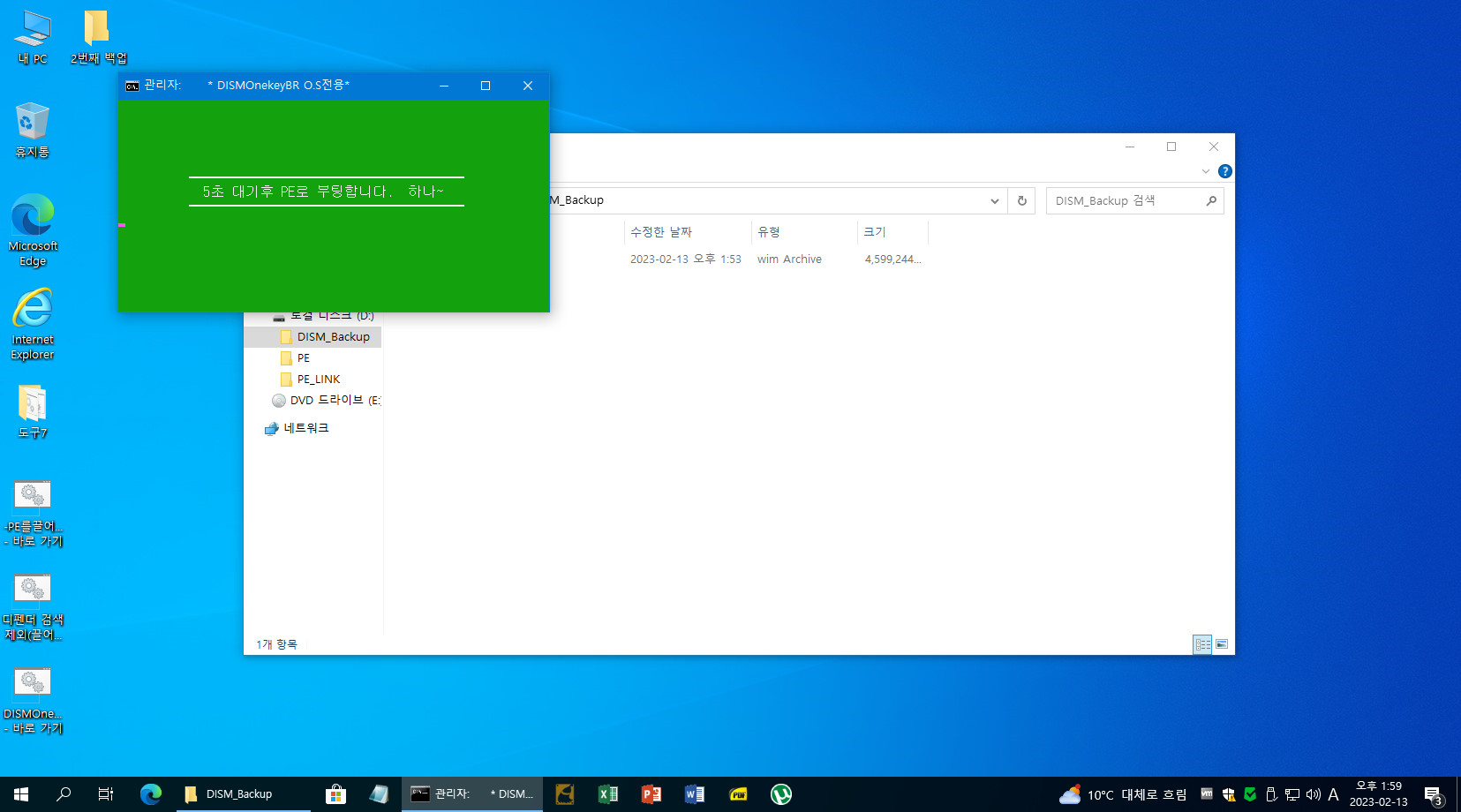Click the green shield security tray icon
This screenshot has width=1461, height=812.
tap(1250, 794)
